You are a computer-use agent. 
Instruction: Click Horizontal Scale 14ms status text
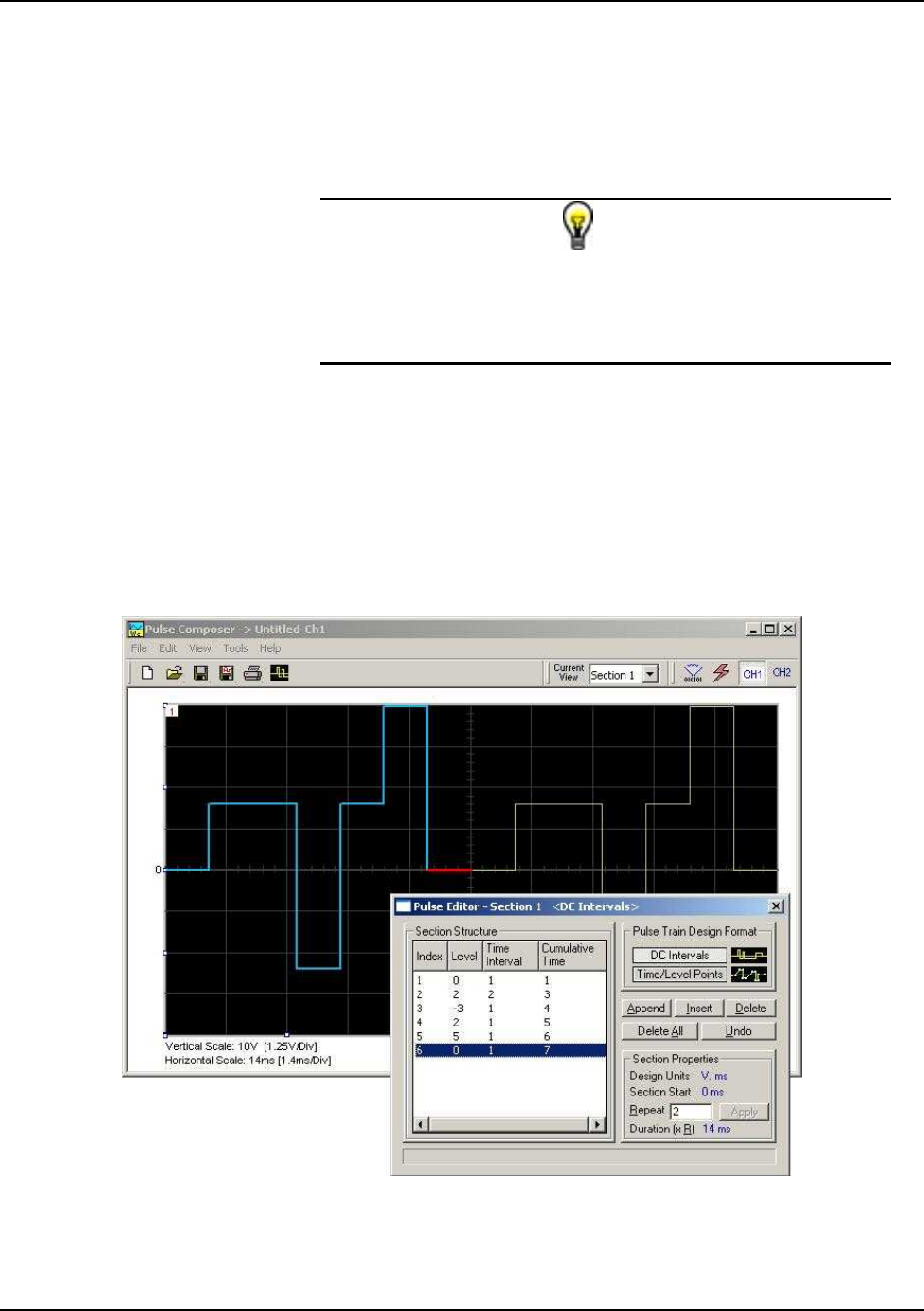(248, 1061)
